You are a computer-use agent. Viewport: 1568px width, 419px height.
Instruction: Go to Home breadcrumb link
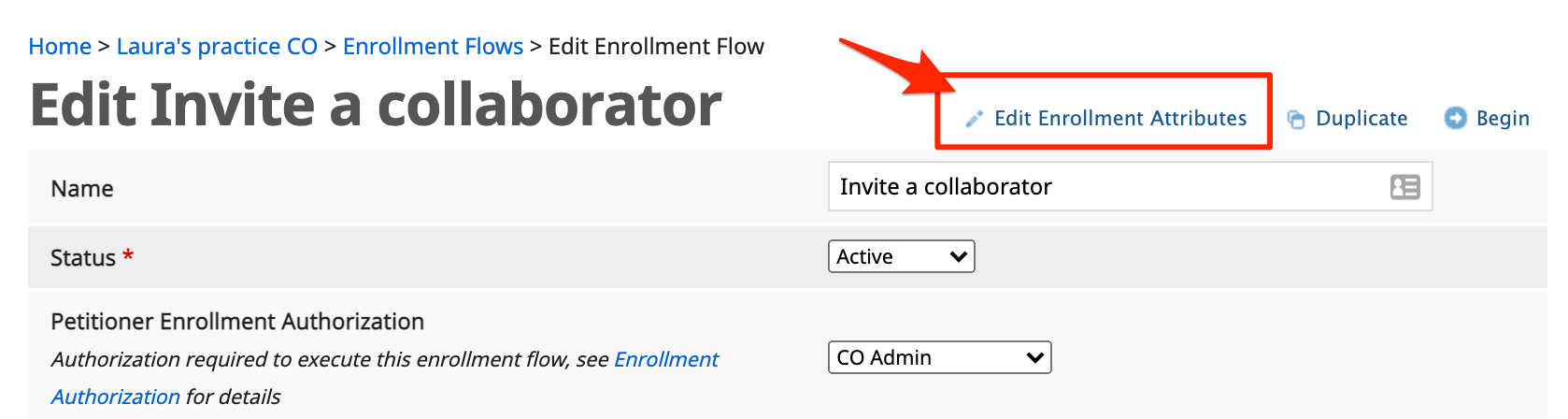click(x=60, y=46)
